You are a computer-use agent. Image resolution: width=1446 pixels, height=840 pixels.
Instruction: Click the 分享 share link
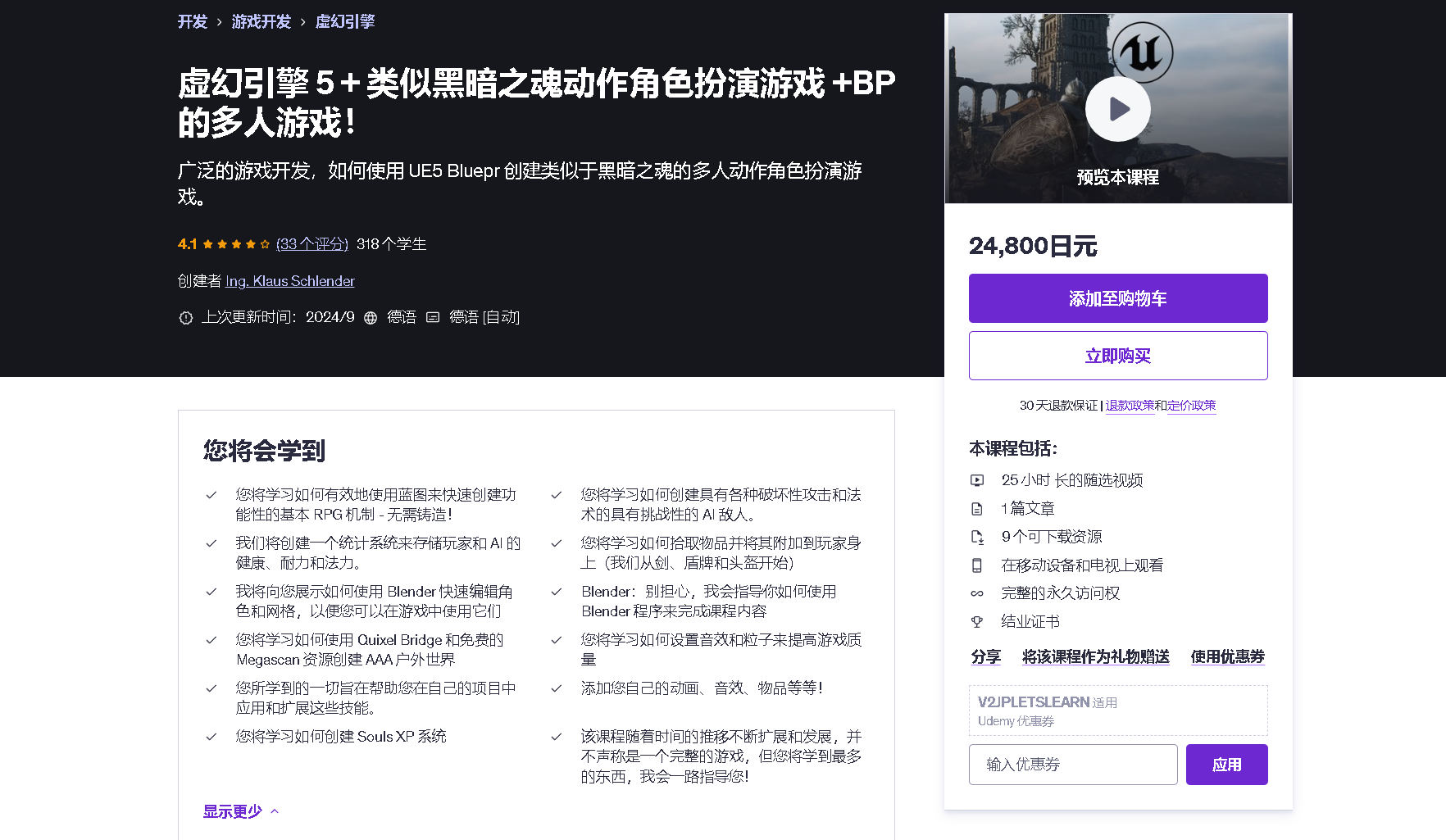[x=986, y=657]
